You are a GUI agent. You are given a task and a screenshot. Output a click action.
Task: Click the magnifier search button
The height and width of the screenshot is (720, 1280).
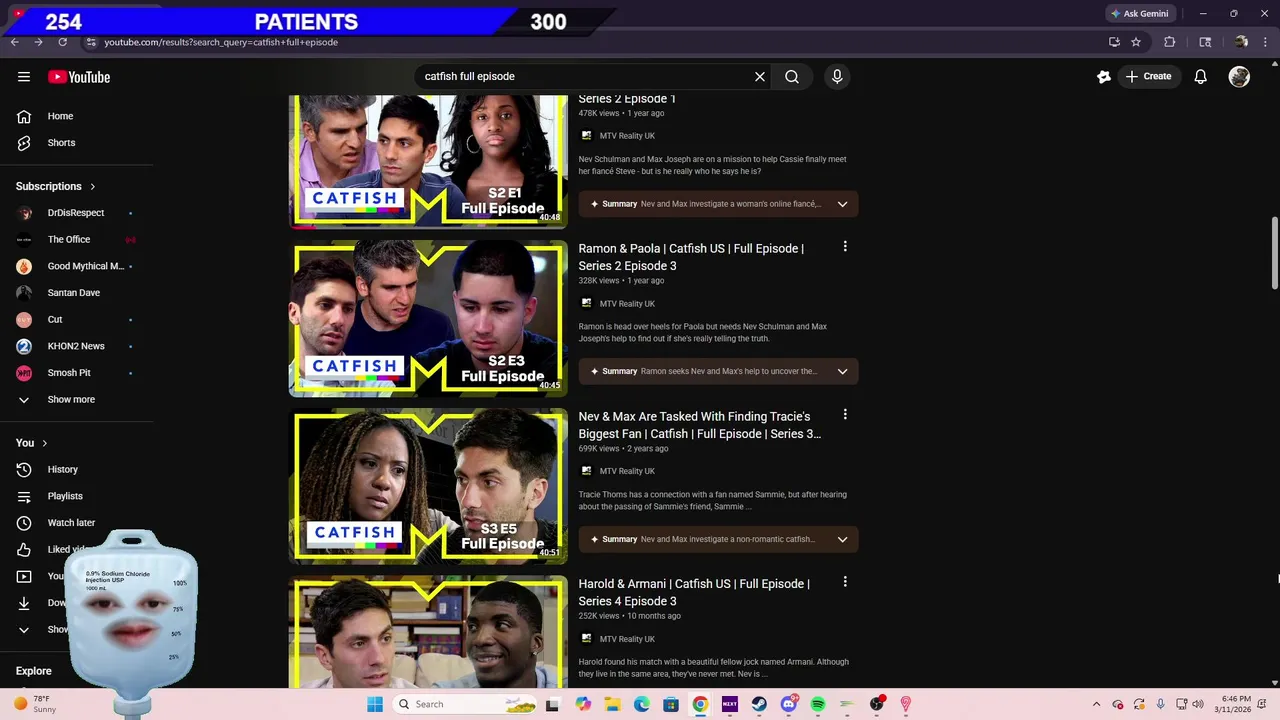click(x=792, y=76)
